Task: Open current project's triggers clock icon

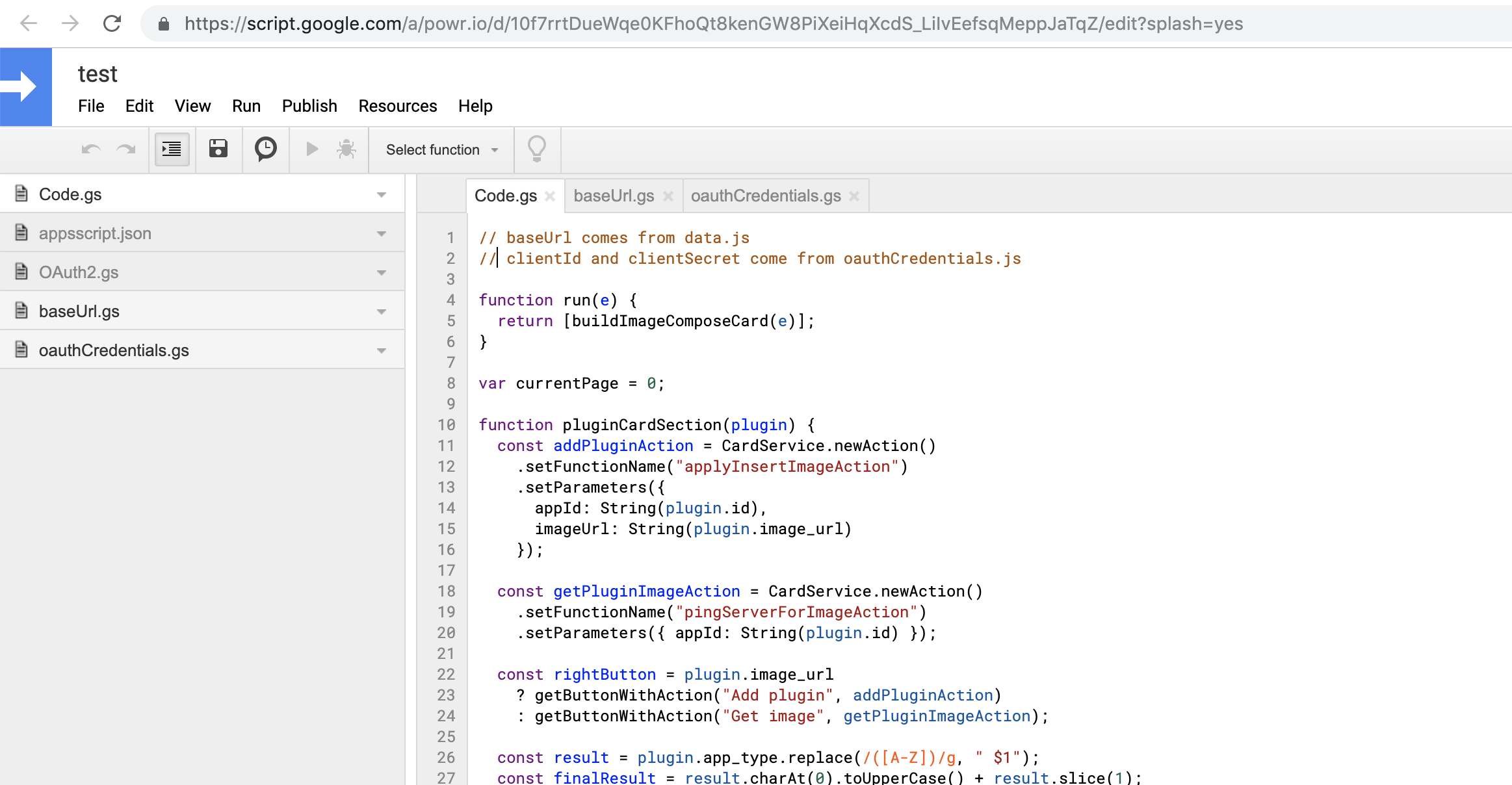Action: (265, 149)
